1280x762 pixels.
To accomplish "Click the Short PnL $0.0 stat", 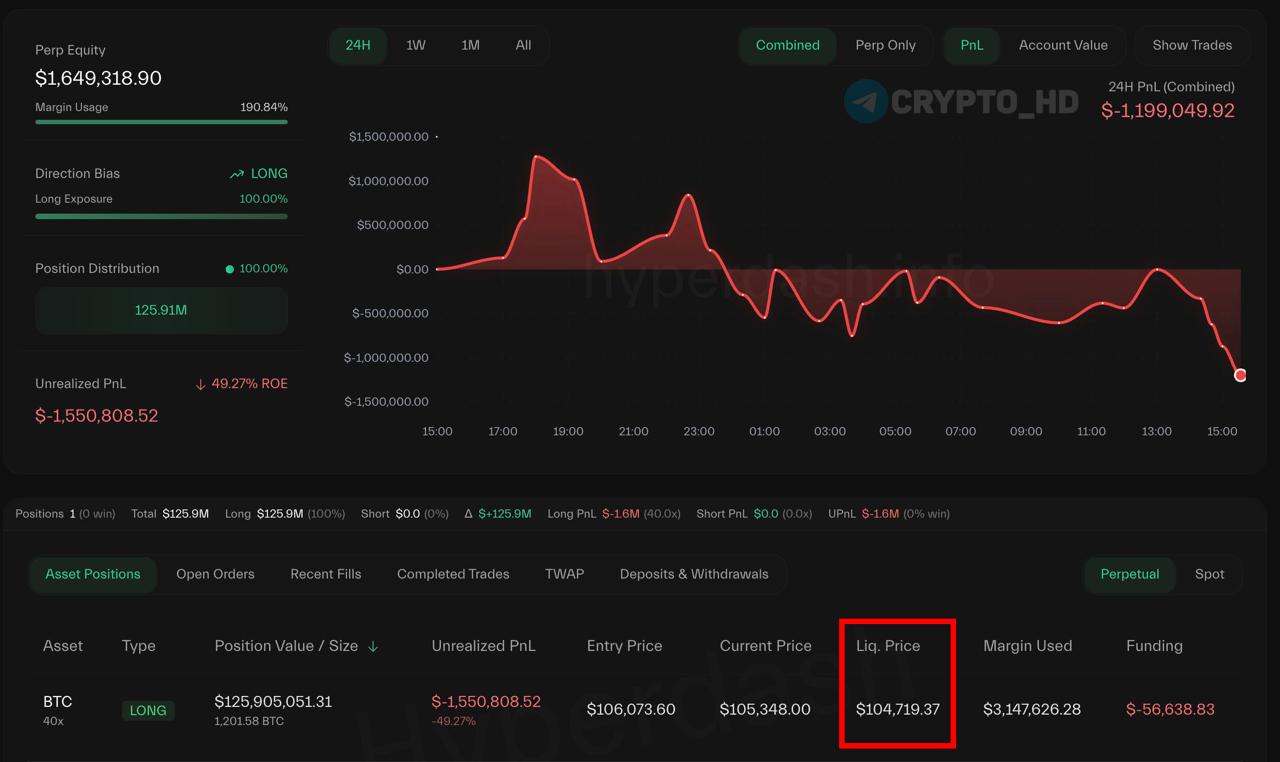I will tap(754, 513).
